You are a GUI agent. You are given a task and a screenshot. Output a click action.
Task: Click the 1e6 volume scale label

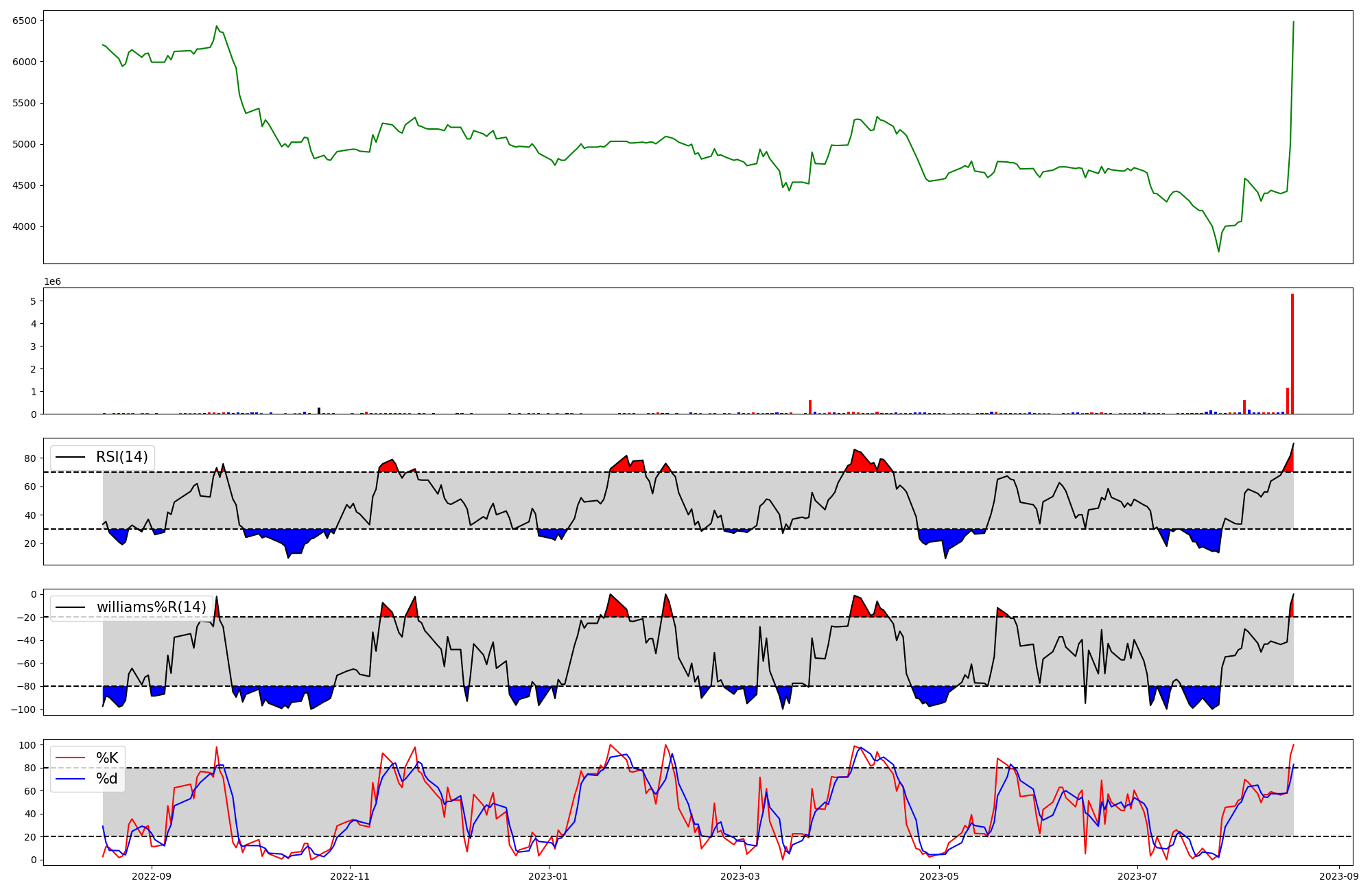click(x=53, y=282)
